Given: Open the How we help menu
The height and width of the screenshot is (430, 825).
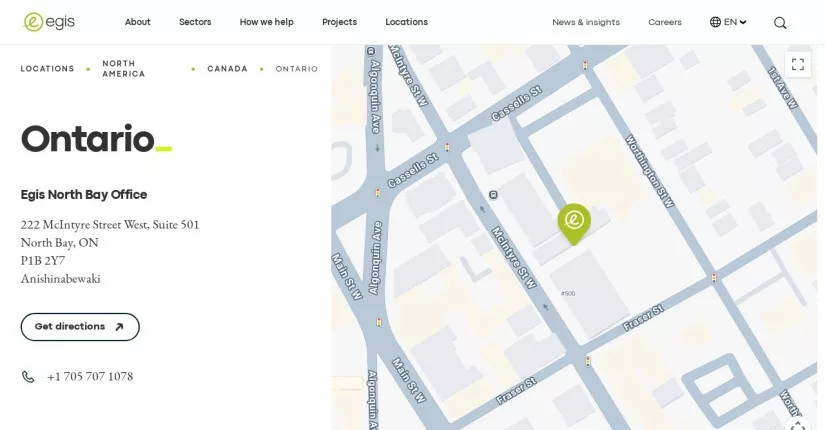Looking at the screenshot, I should tap(266, 22).
